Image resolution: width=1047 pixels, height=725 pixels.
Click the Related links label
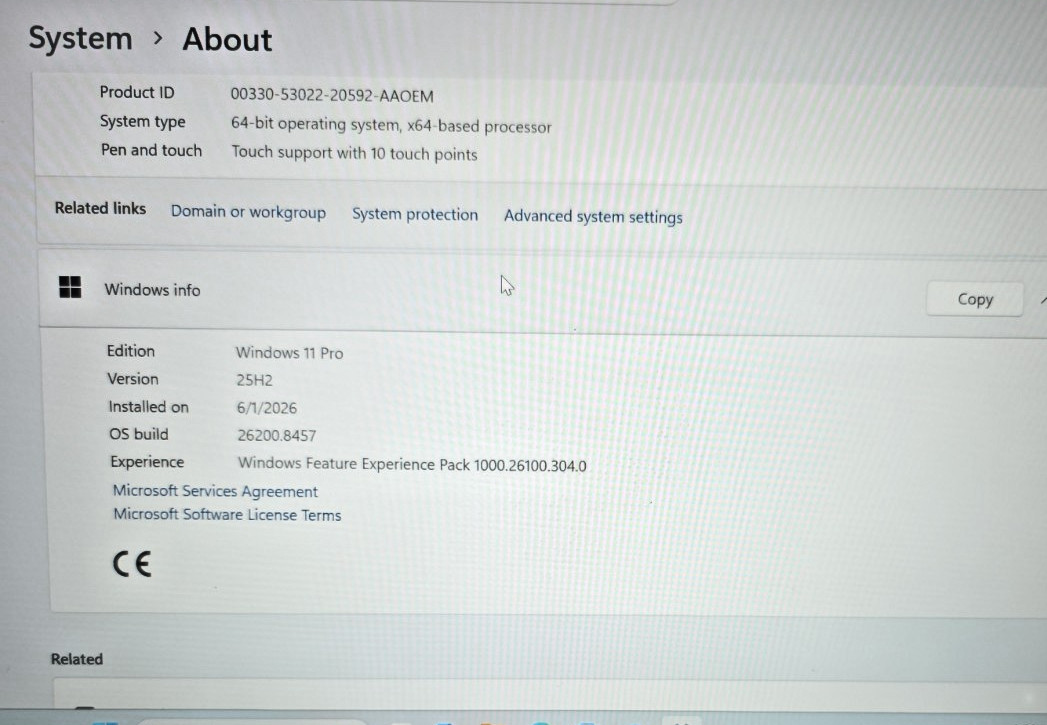tap(100, 208)
